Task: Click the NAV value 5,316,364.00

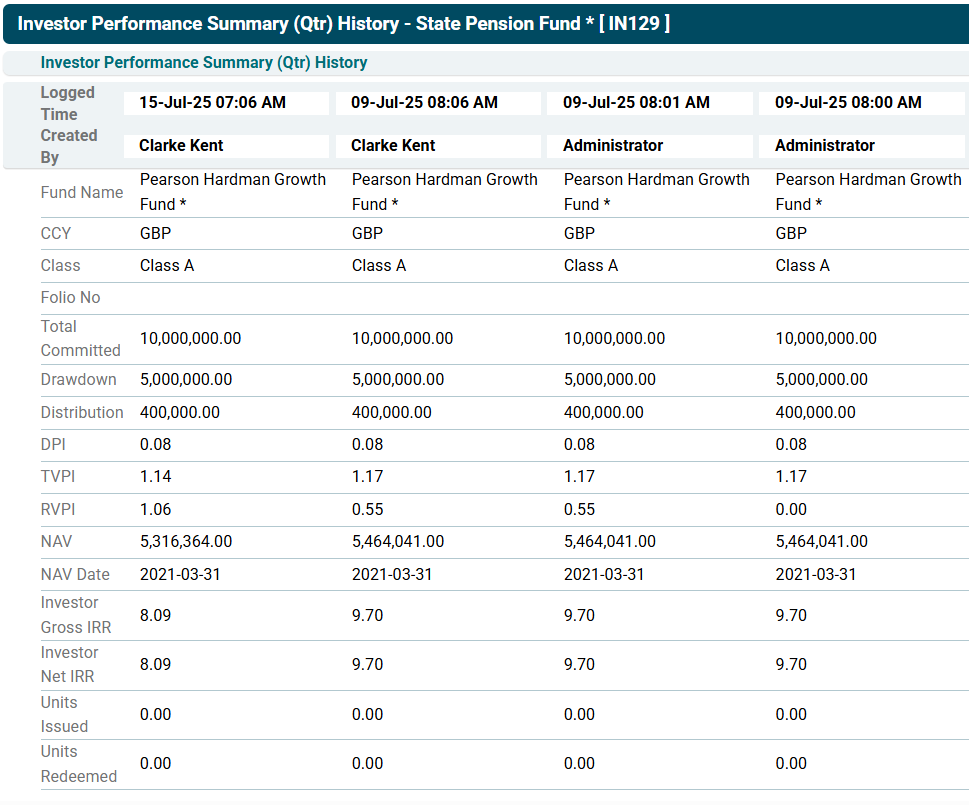Action: [186, 541]
